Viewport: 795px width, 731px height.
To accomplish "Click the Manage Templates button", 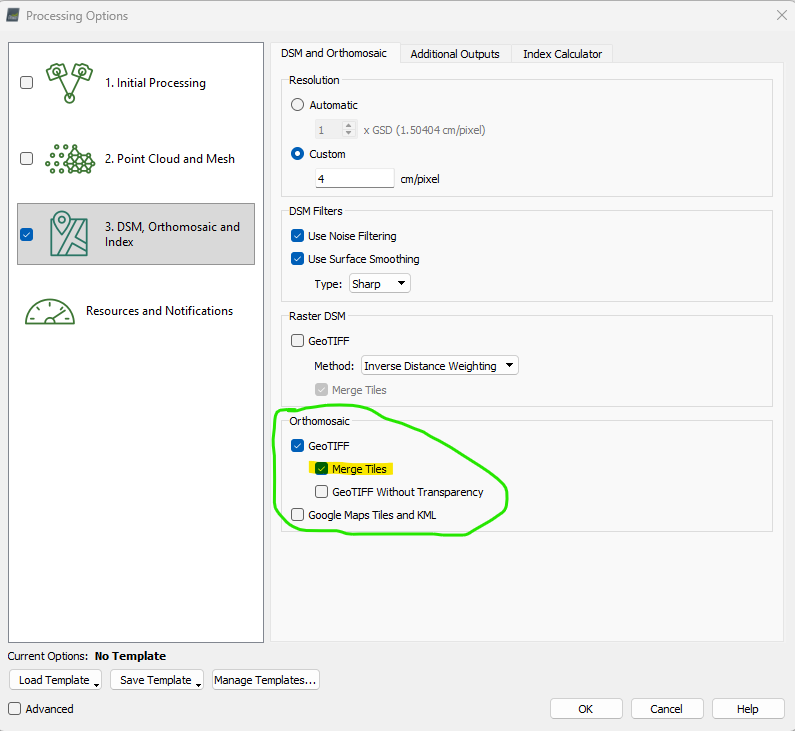I will 265,680.
